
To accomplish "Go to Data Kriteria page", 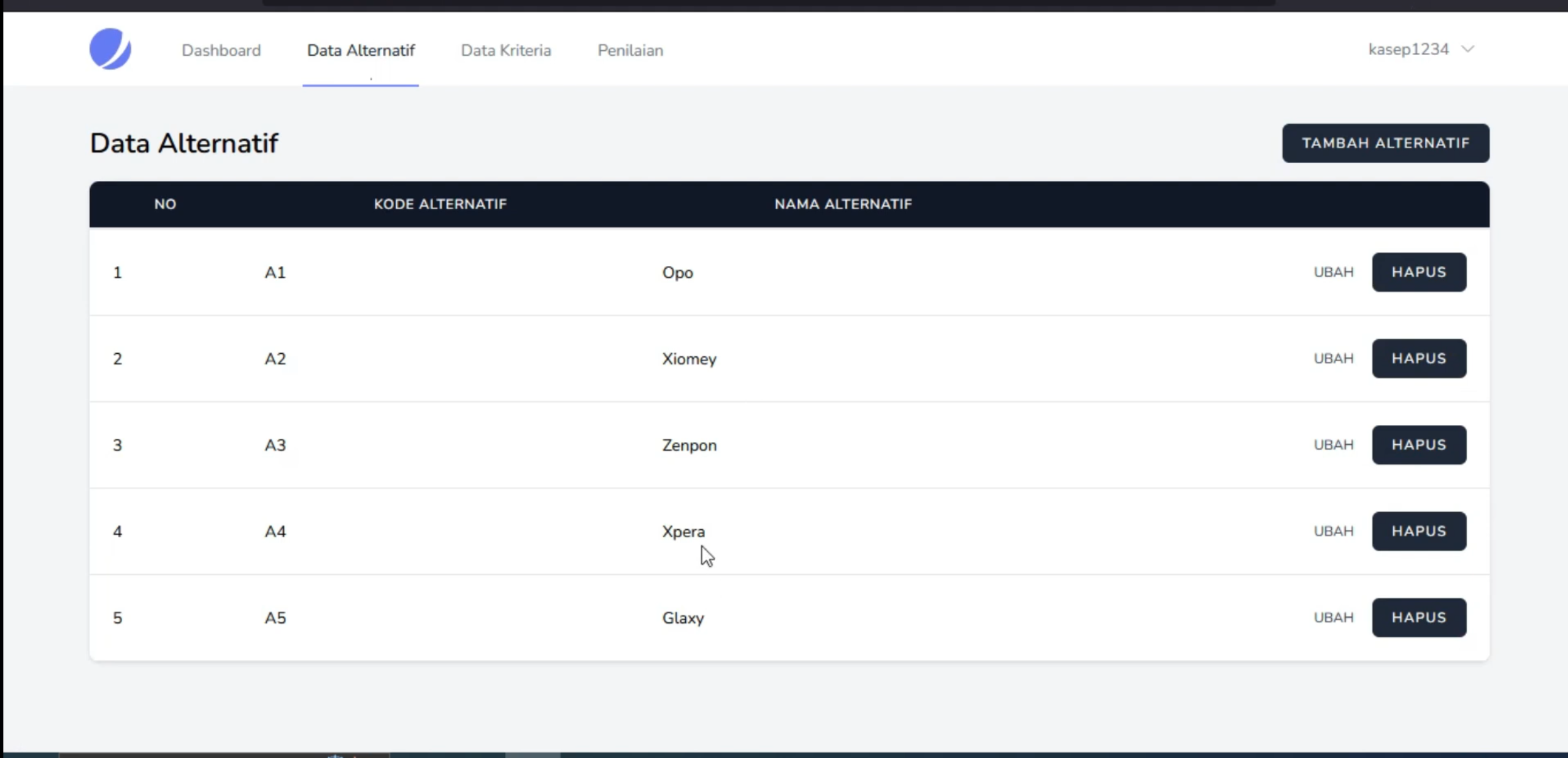I will [506, 50].
